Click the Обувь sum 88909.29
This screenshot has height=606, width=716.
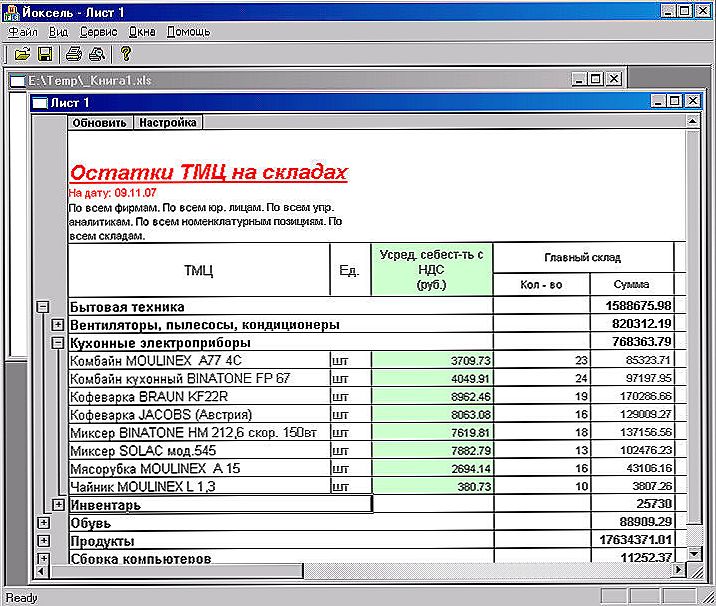tap(646, 522)
